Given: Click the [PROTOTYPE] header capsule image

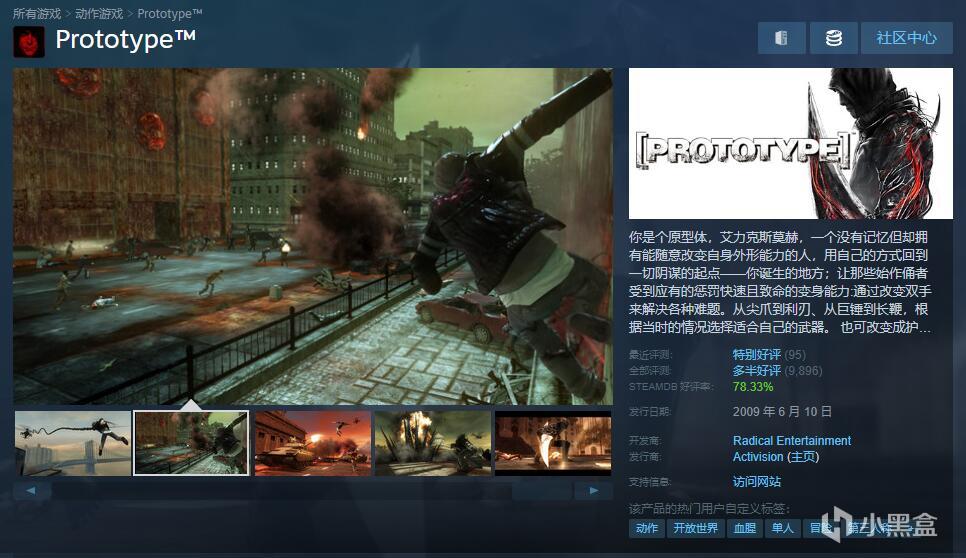Looking at the screenshot, I should (790, 144).
